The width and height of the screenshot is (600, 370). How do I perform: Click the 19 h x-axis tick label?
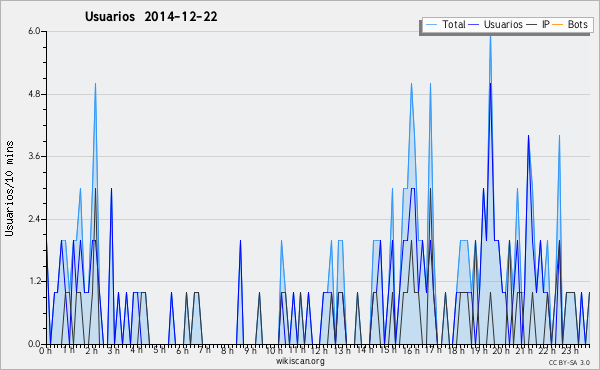click(x=479, y=351)
